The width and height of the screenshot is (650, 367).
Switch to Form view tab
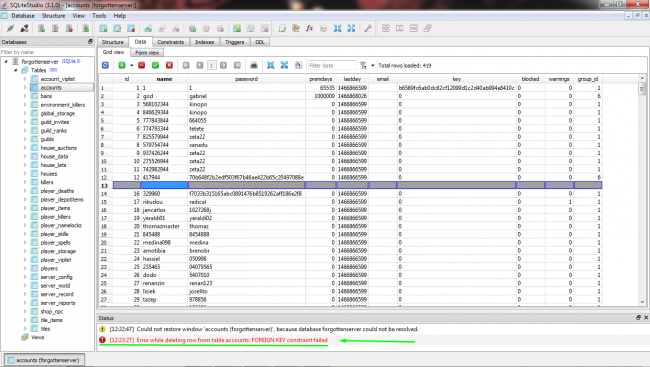click(x=147, y=53)
